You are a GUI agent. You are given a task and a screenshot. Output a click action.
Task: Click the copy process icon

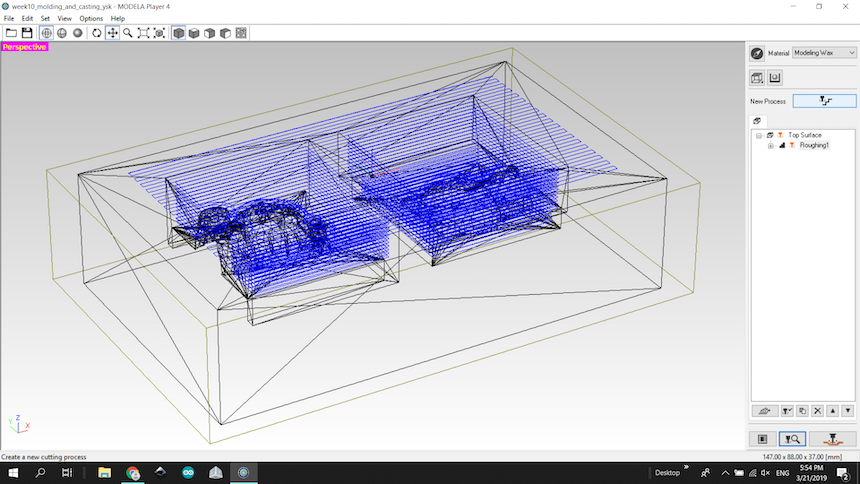point(802,411)
